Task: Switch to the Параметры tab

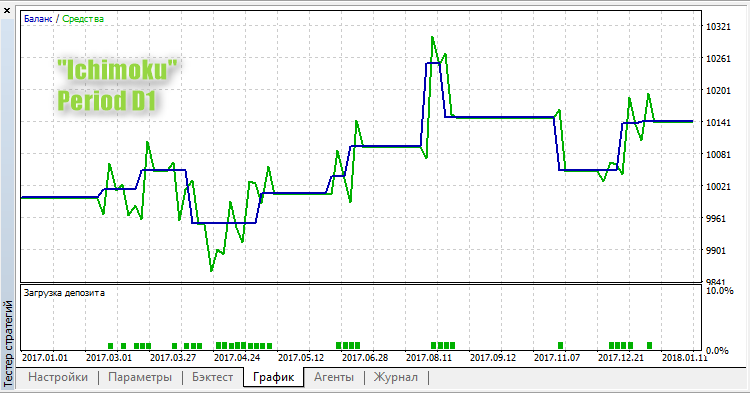Action: pos(140,377)
